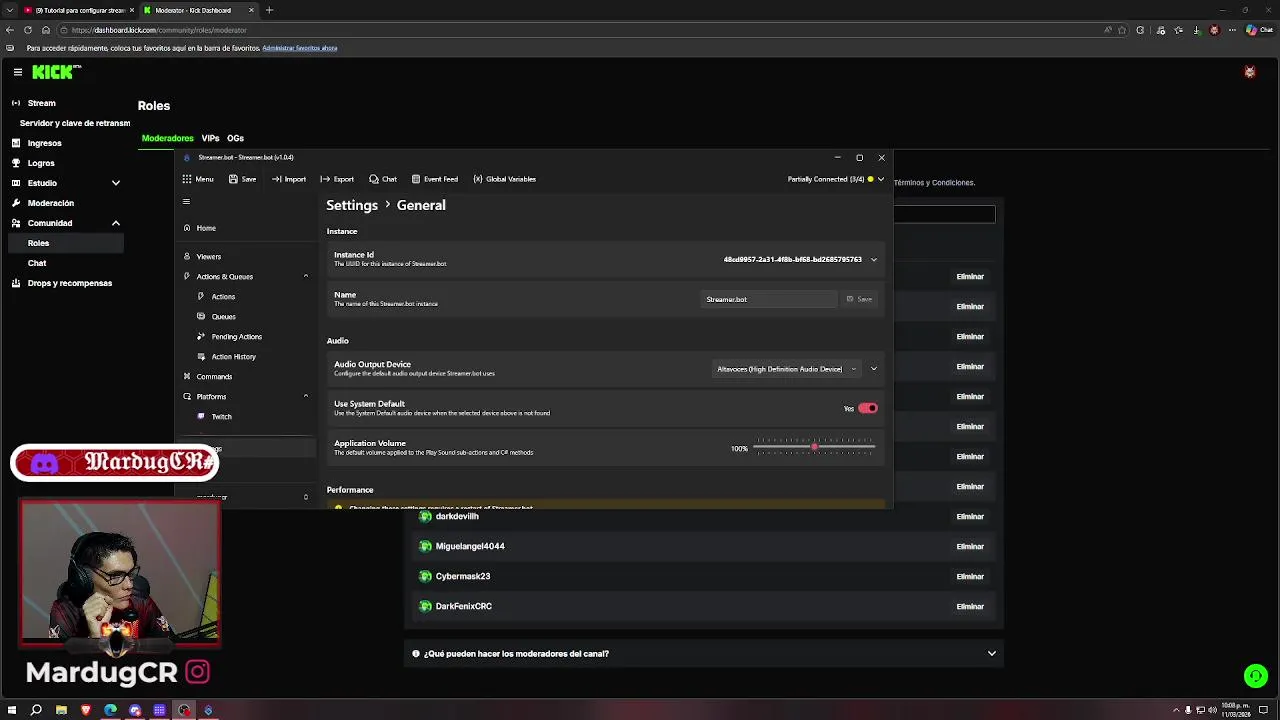The image size is (1280, 720).
Task: Open Windows Start menu
Action: tap(13, 710)
